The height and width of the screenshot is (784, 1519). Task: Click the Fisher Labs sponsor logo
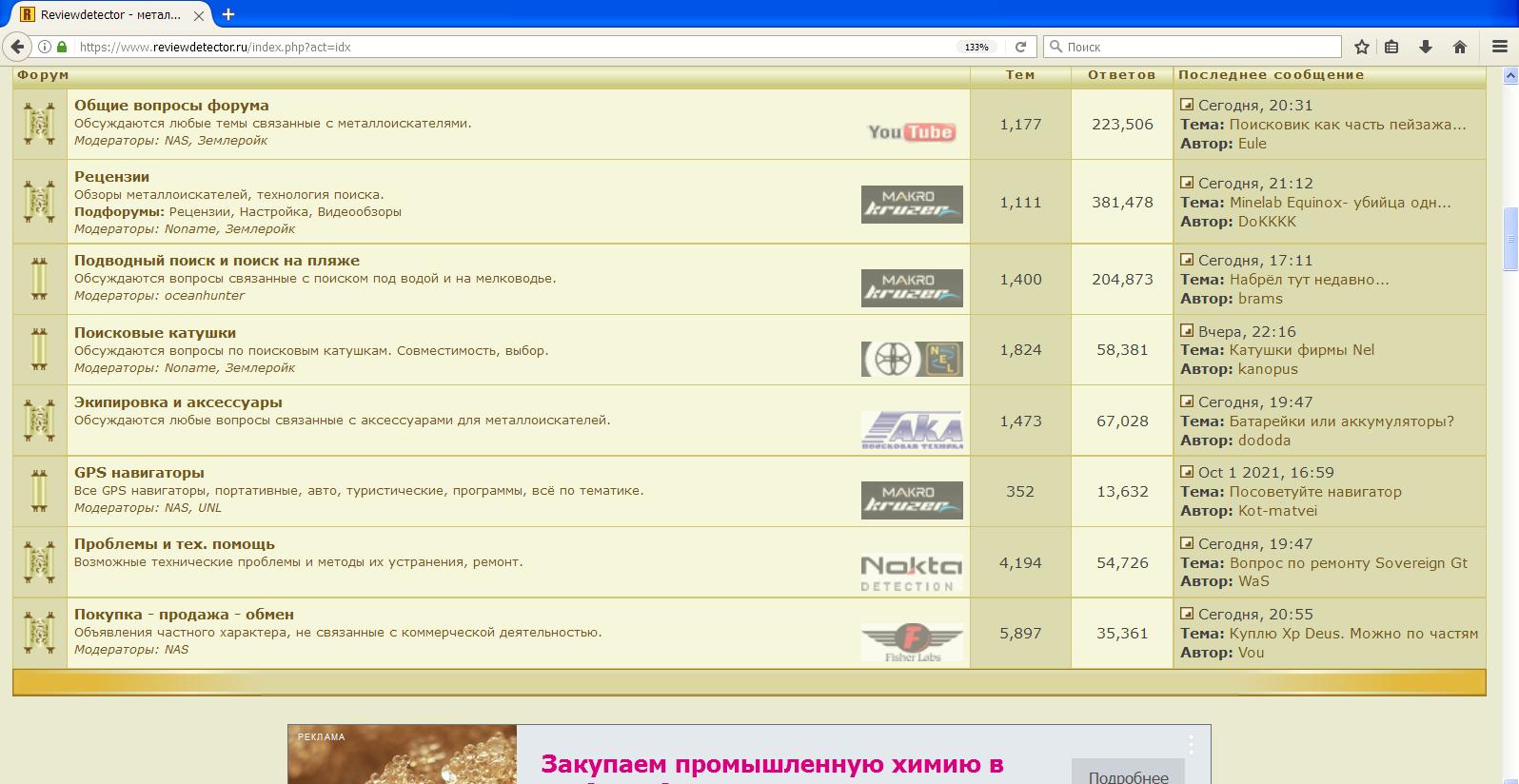pyautogui.click(x=911, y=642)
